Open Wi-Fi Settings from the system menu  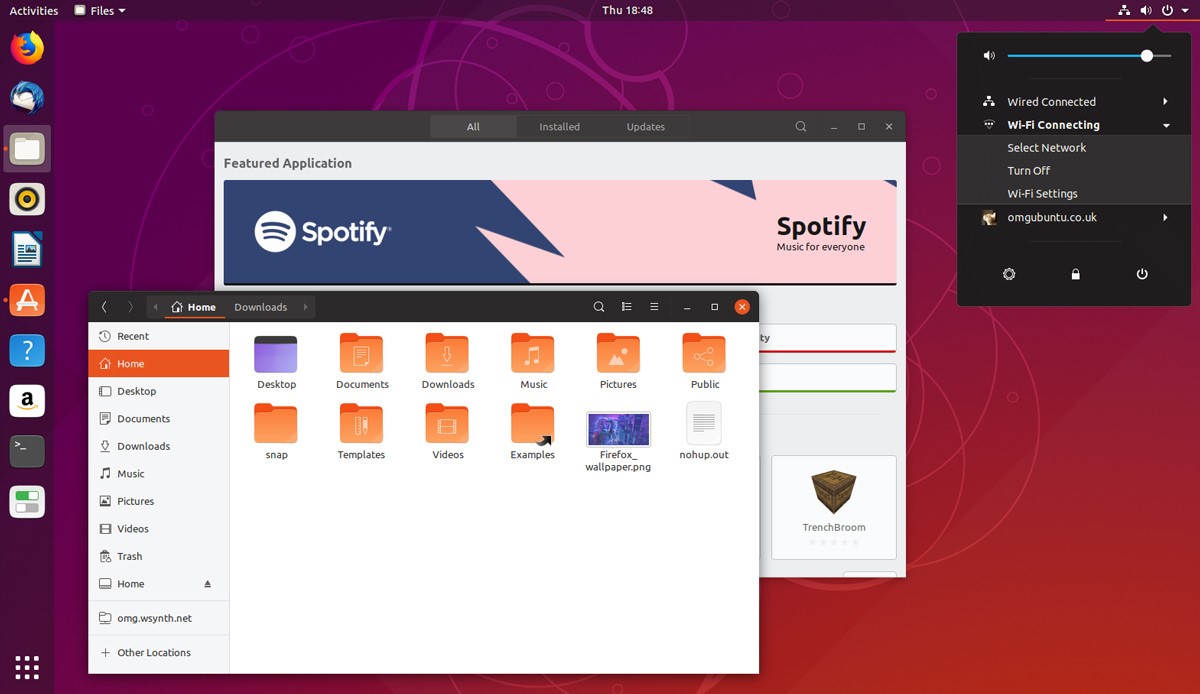1043,193
